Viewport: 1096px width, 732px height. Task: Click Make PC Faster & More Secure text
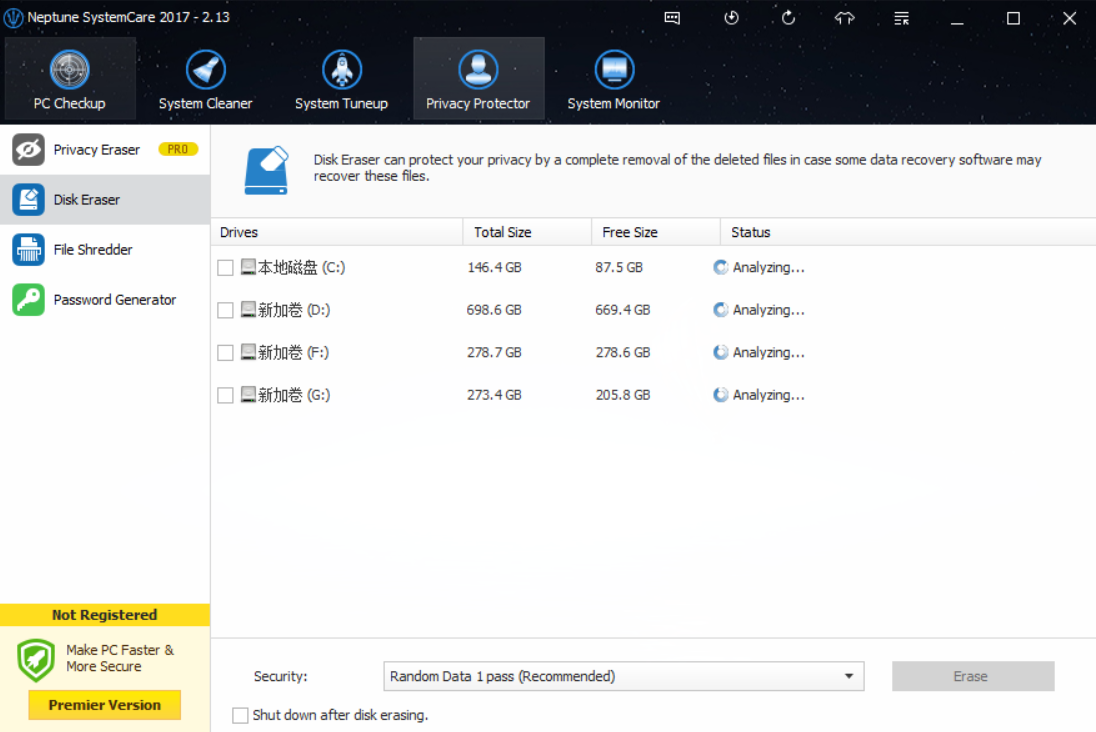(120, 658)
